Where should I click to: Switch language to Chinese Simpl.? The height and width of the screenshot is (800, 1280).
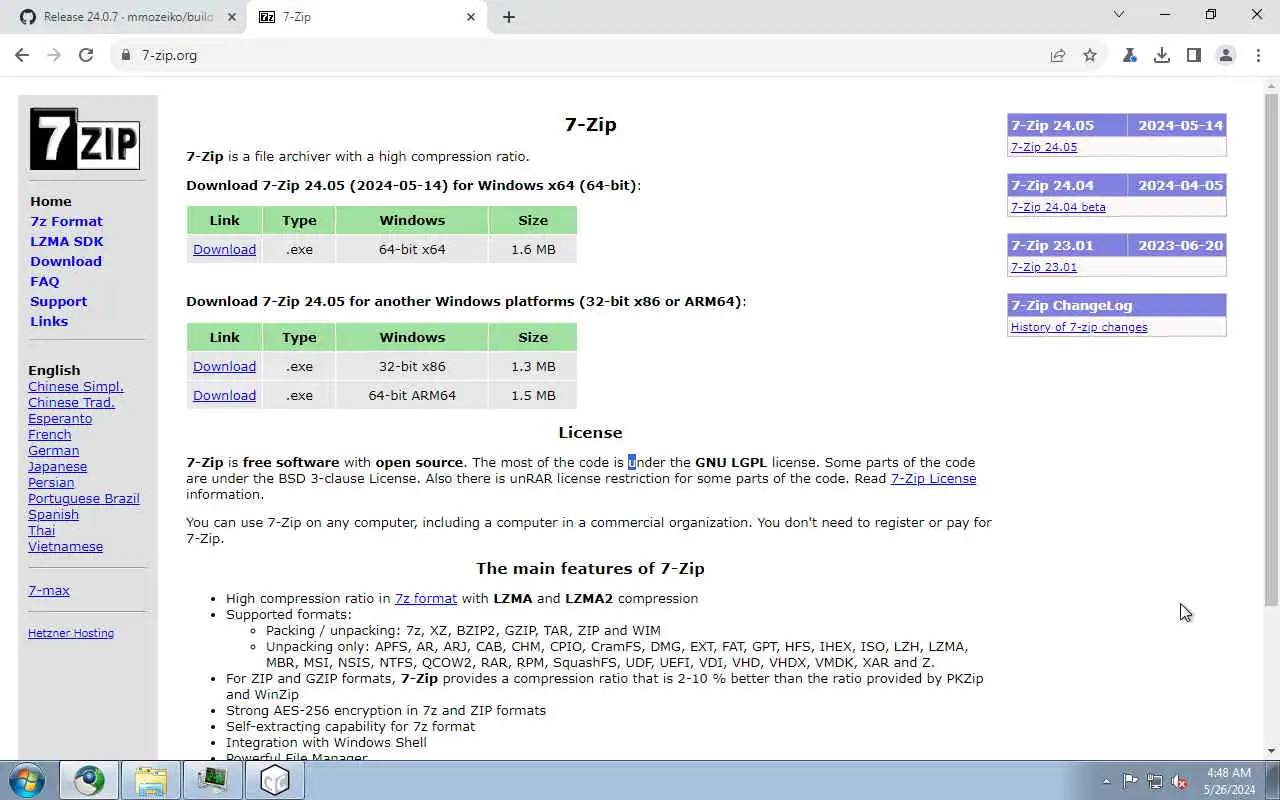(76, 386)
